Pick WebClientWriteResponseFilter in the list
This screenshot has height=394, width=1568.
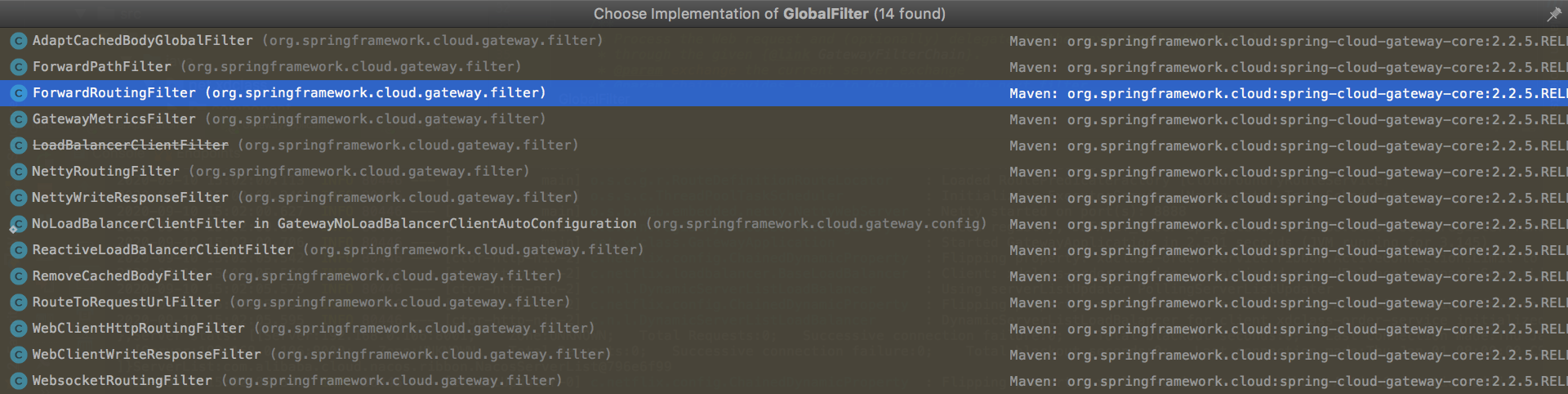pos(146,355)
